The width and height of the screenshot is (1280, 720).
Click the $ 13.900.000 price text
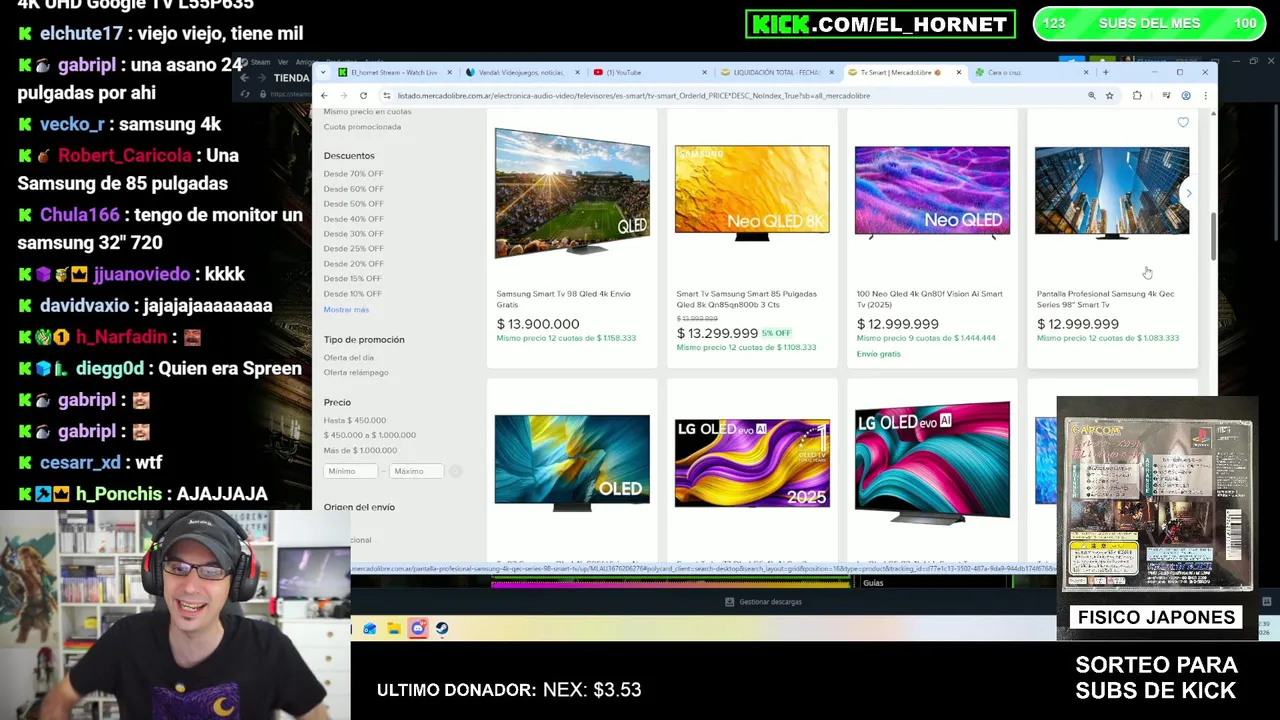pyautogui.click(x=538, y=324)
